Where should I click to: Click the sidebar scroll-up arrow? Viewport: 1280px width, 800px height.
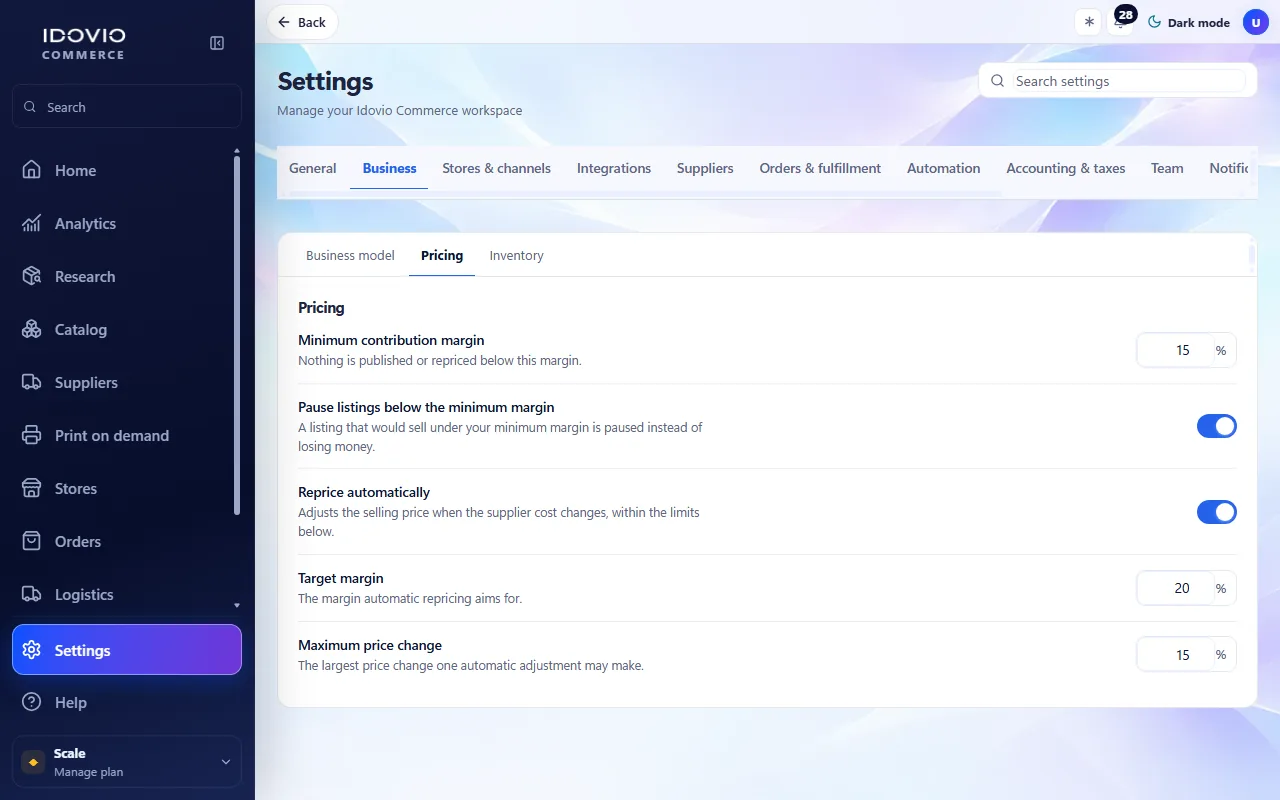[237, 151]
